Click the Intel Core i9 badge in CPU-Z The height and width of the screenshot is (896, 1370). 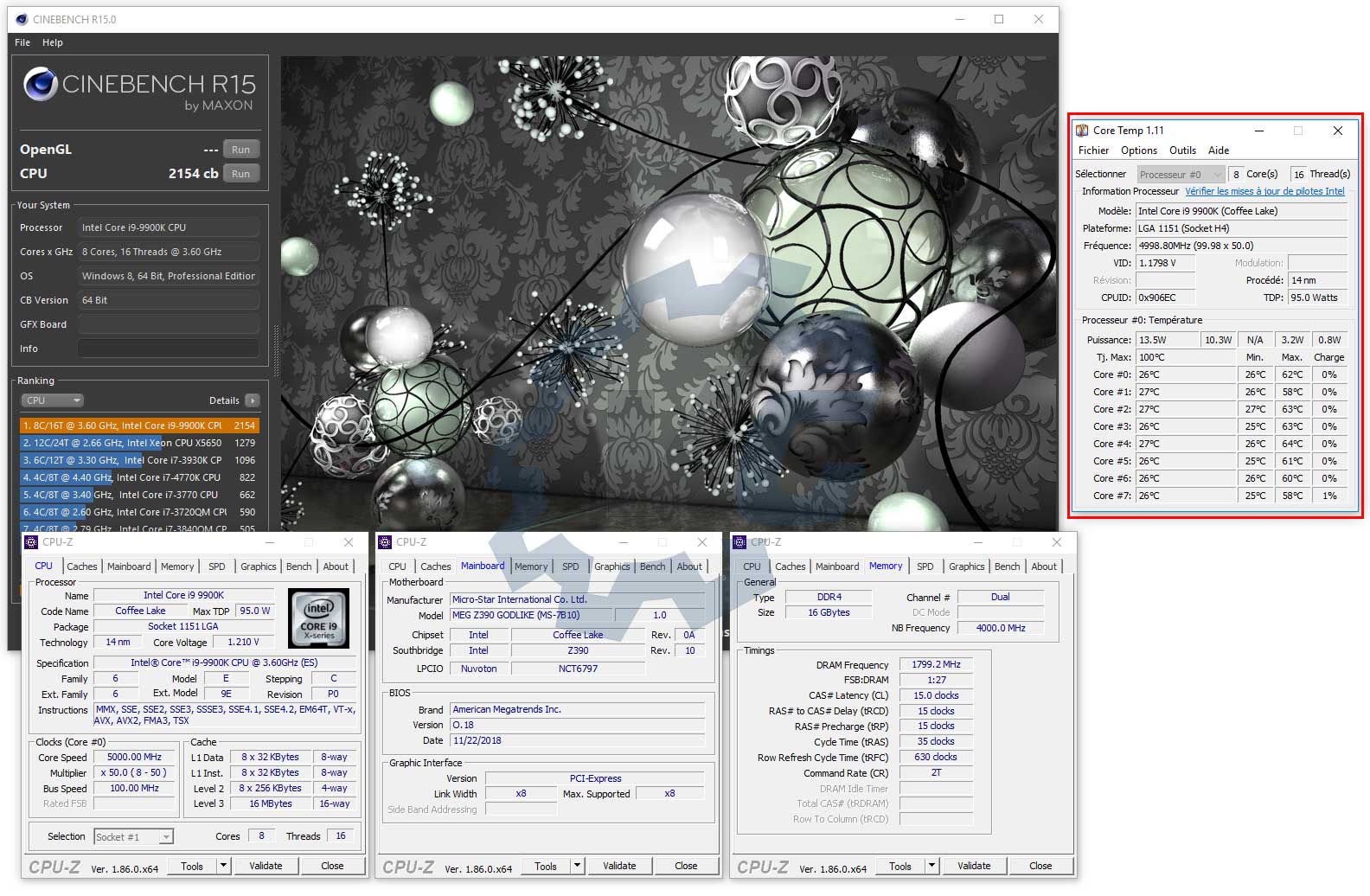pos(318,618)
